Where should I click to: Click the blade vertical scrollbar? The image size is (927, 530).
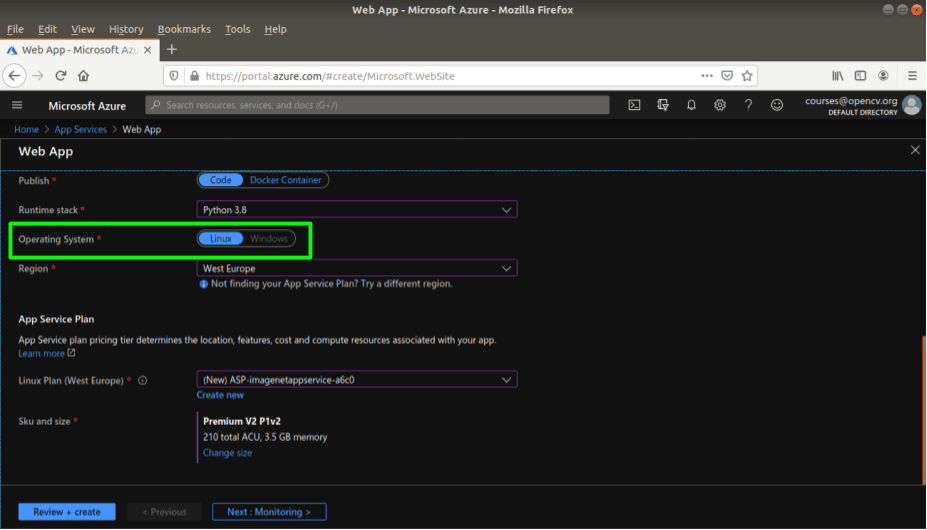pos(923,411)
